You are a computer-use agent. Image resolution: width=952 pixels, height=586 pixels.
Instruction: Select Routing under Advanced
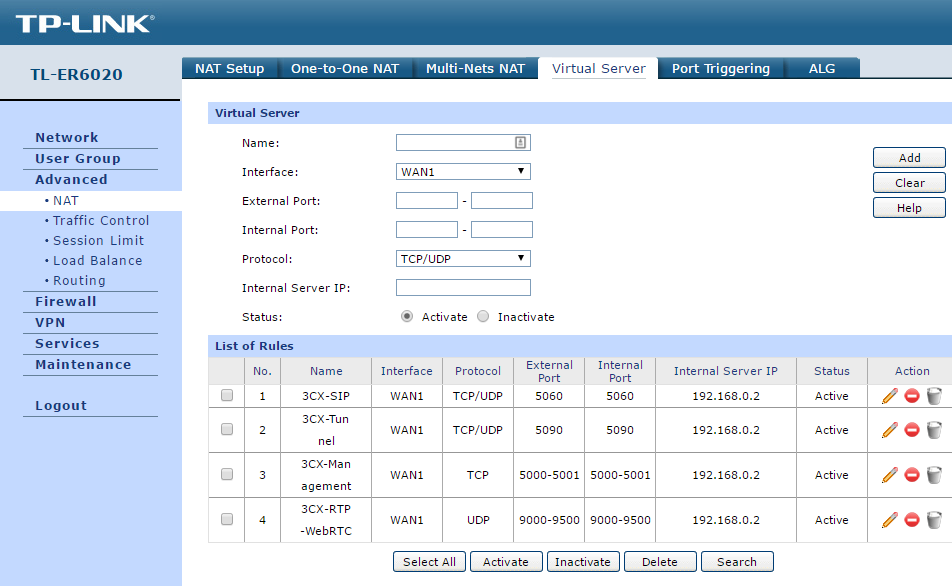pos(79,281)
